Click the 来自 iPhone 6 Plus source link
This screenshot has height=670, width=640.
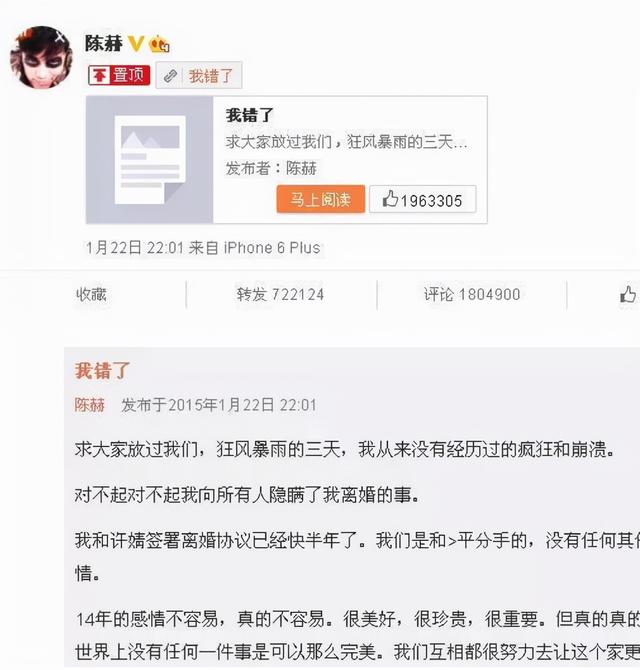[x=255, y=248]
